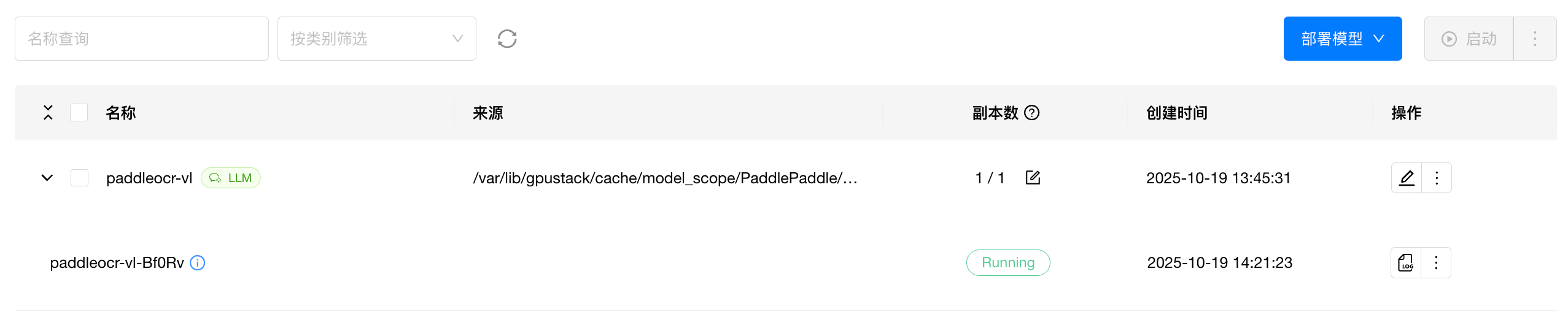Click the replicas help question-mark icon
This screenshot has width=1568, height=320.
[1032, 113]
